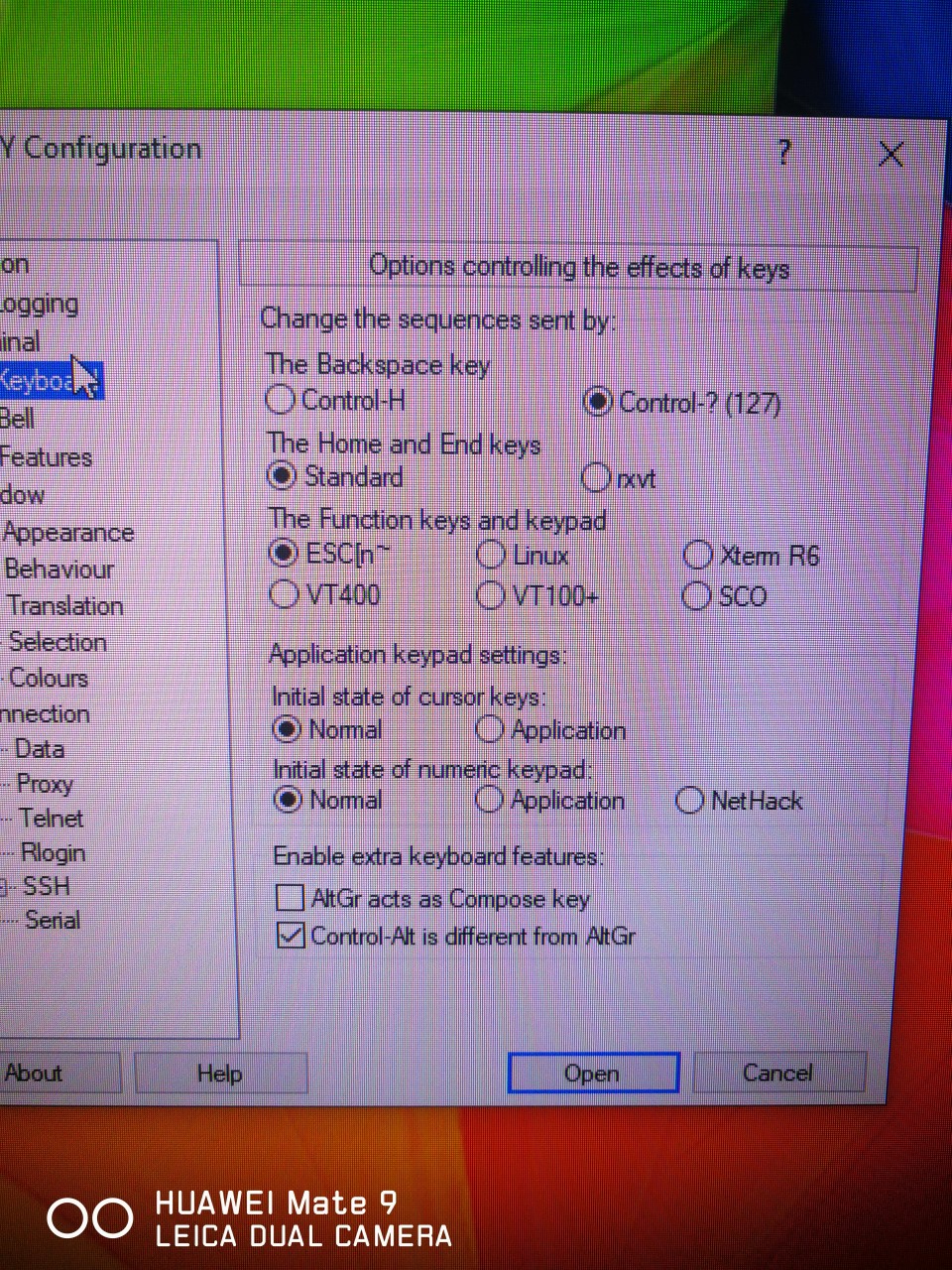952x1270 pixels.
Task: Open the Selection category
Action: point(58,642)
